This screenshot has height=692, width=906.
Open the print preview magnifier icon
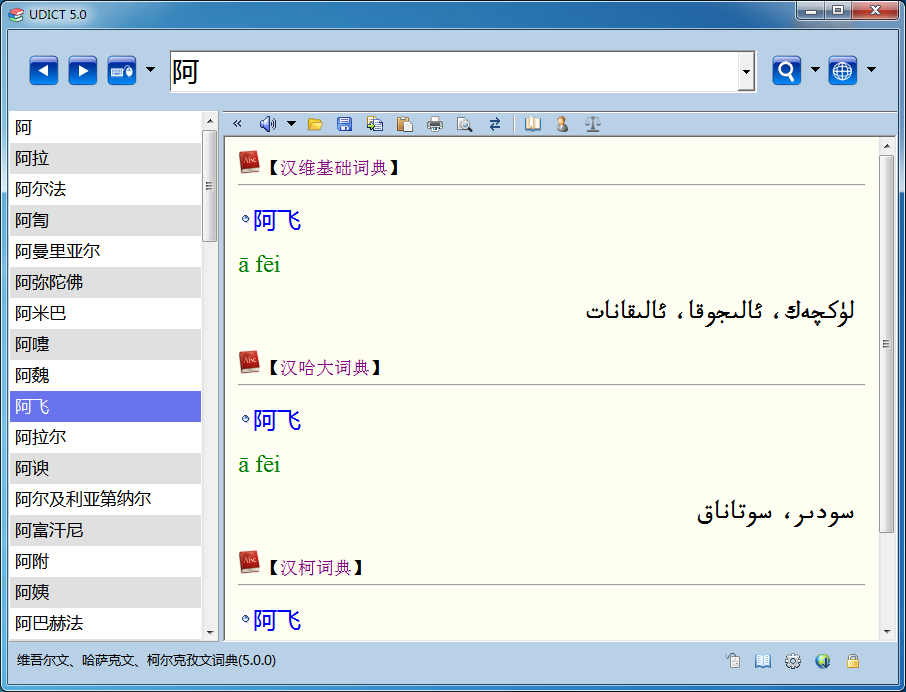tap(464, 124)
